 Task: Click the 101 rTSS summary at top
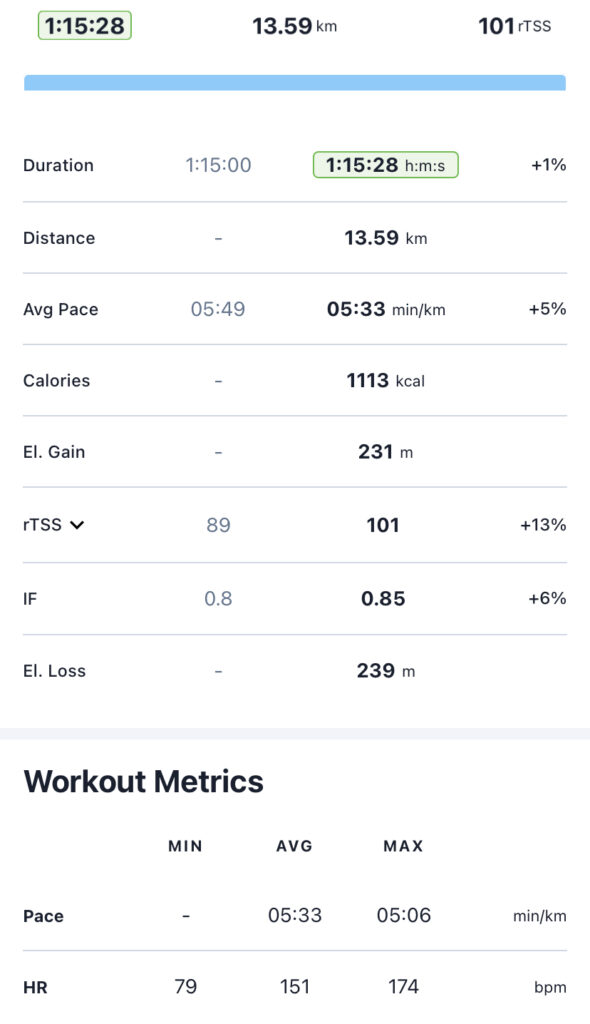coord(515,26)
